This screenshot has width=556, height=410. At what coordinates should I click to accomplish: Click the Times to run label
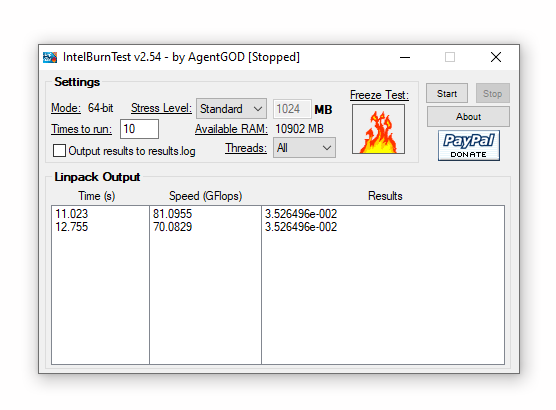coord(82,129)
